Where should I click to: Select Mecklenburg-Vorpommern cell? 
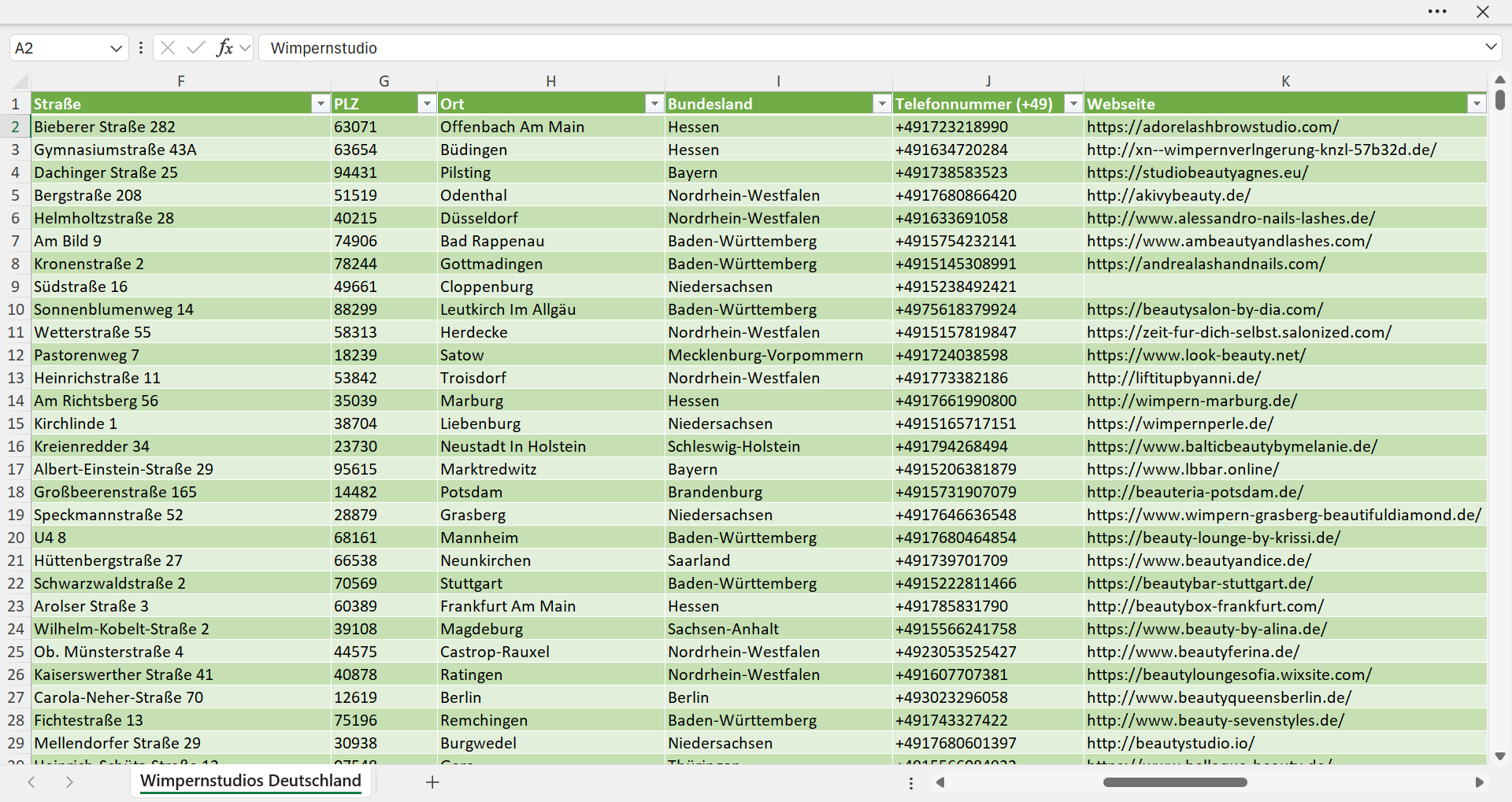tap(778, 355)
